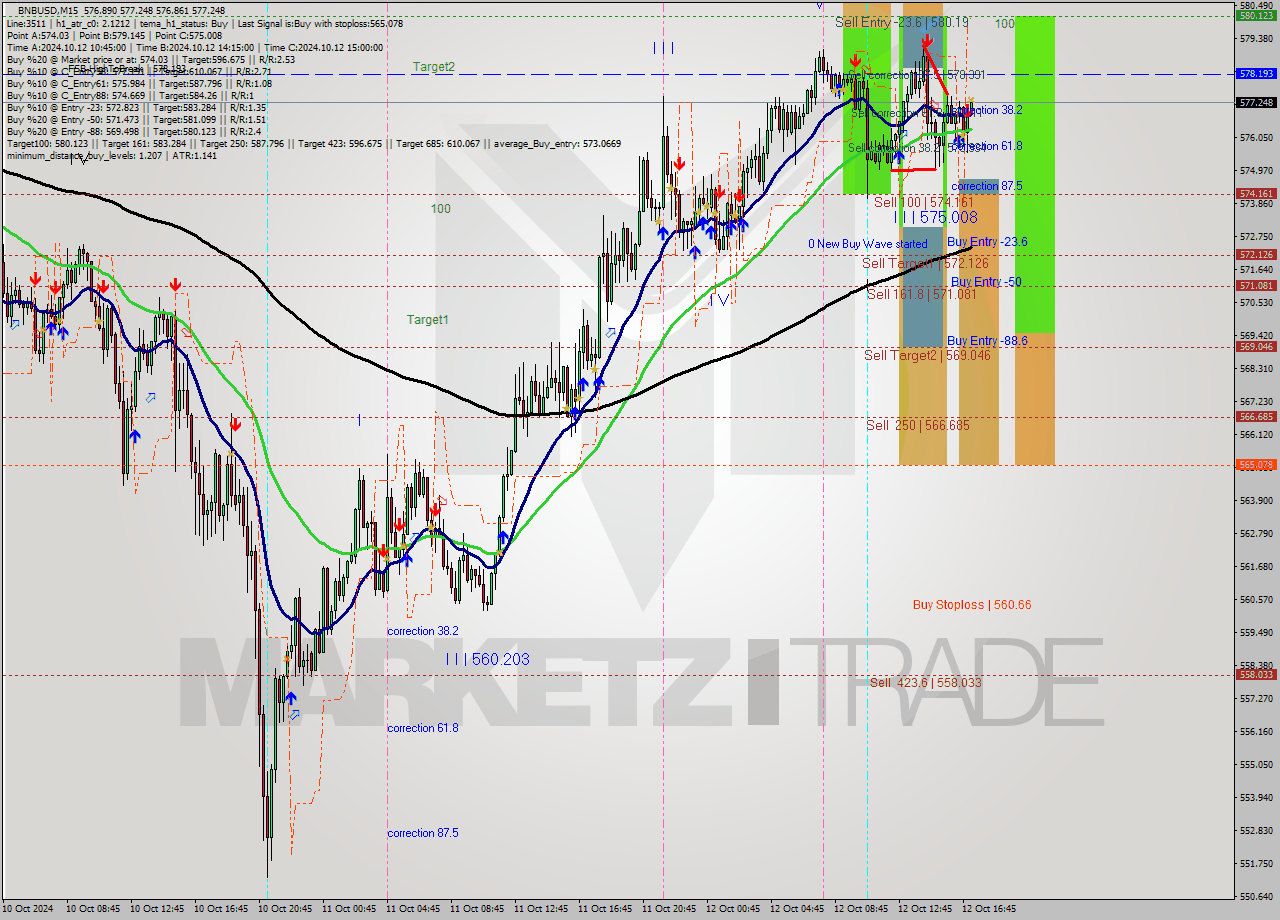Click the 'Sell Target2 | 569.046' label
1280x920 pixels.
point(927,355)
